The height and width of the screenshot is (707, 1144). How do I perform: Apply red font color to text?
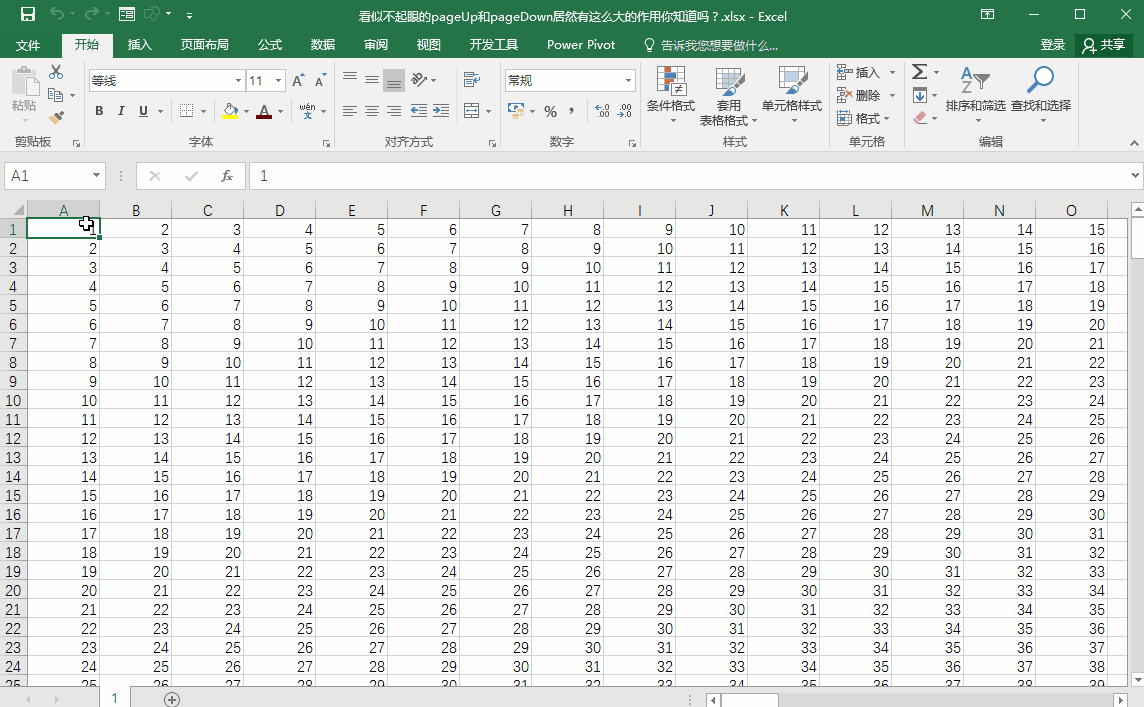[264, 111]
